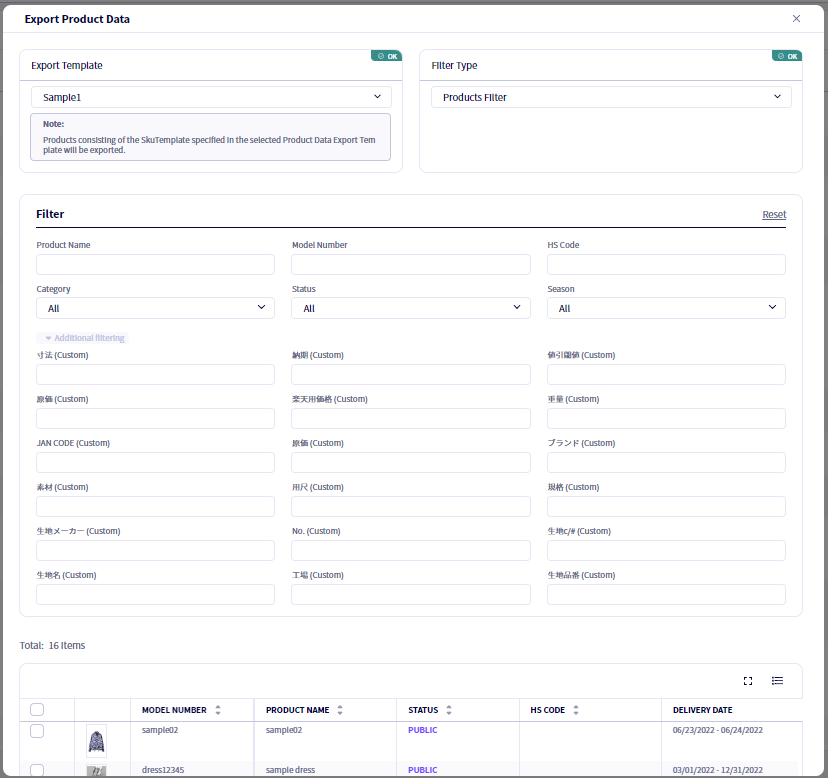Sort by Model Number column arrows

[218, 710]
